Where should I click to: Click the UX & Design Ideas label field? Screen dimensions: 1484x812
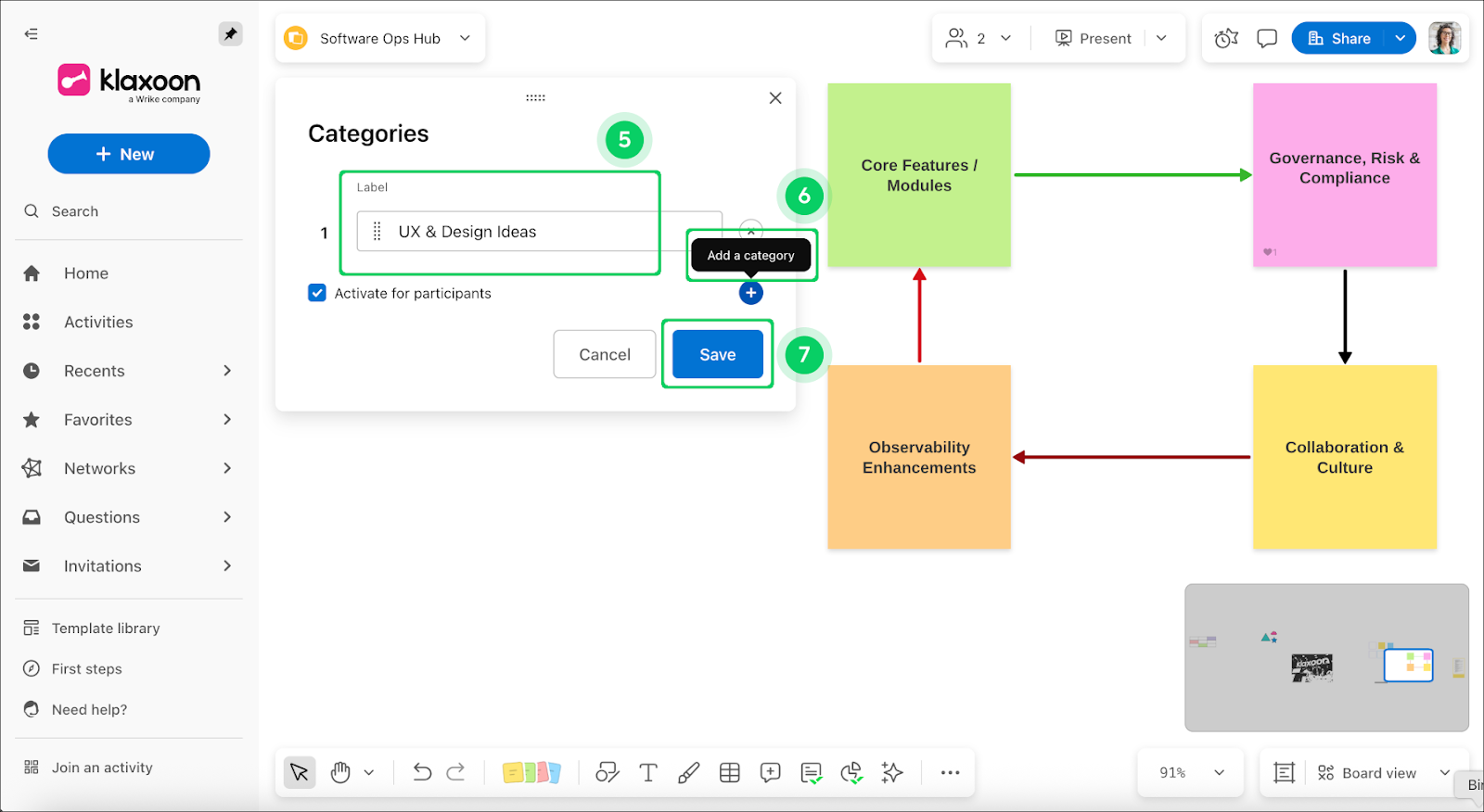538,232
